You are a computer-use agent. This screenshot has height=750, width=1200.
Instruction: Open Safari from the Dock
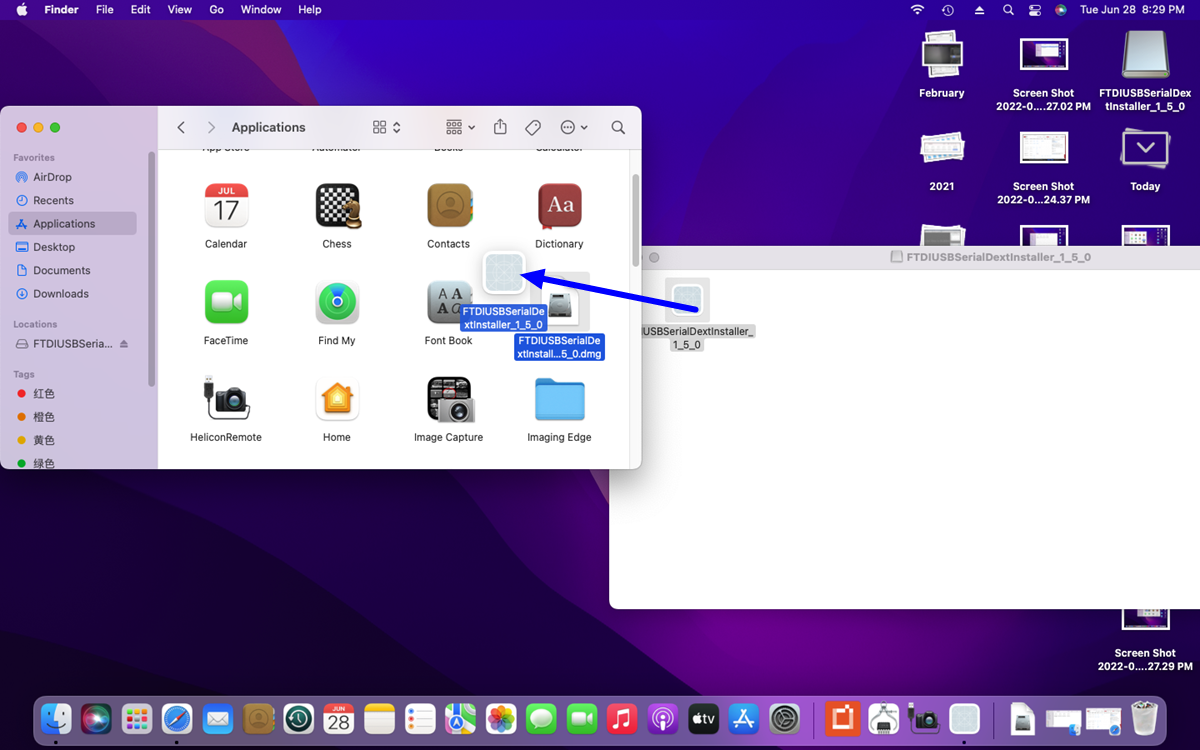[x=177, y=718]
